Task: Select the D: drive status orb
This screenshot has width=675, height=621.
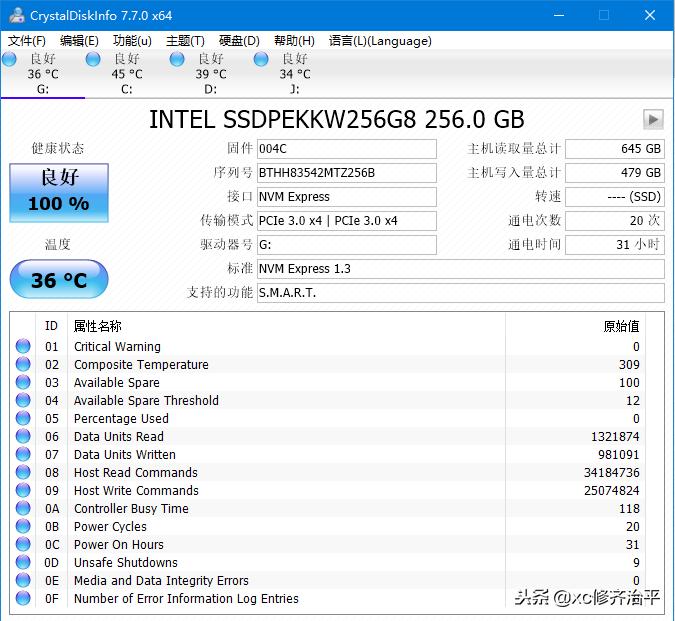Action: pyautogui.click(x=178, y=60)
